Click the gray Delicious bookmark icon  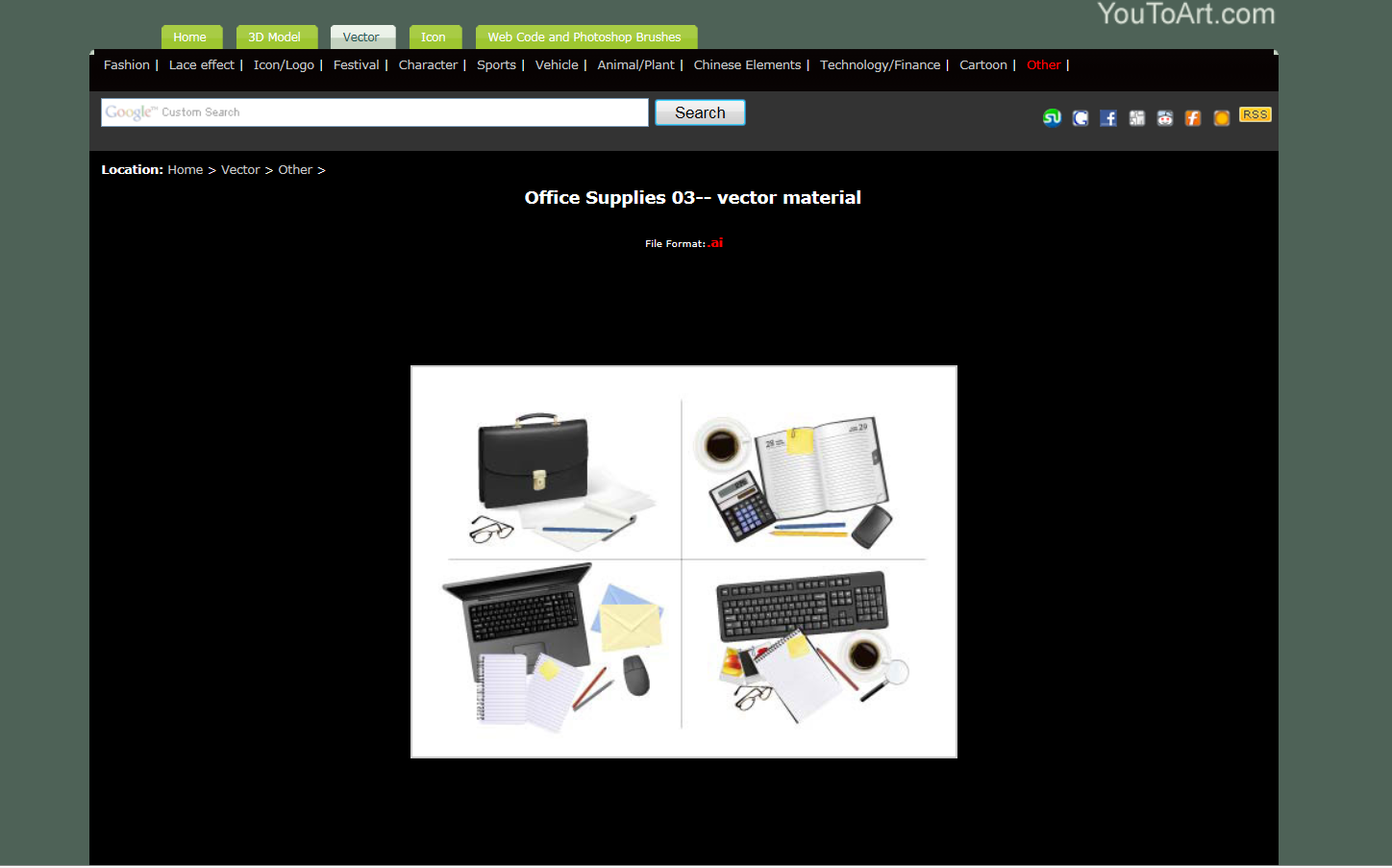pos(1136,118)
